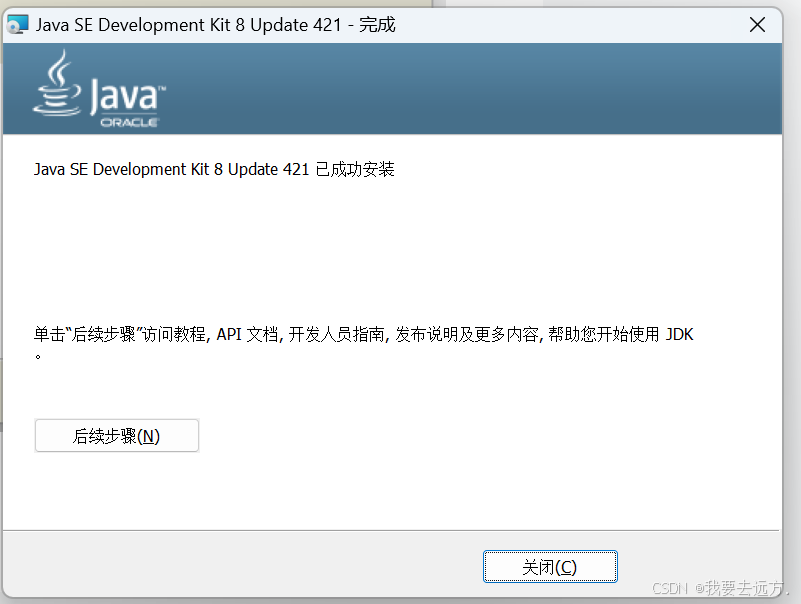Click the ORACLE text under the Java logo
The image size is (801, 604).
pos(132,119)
